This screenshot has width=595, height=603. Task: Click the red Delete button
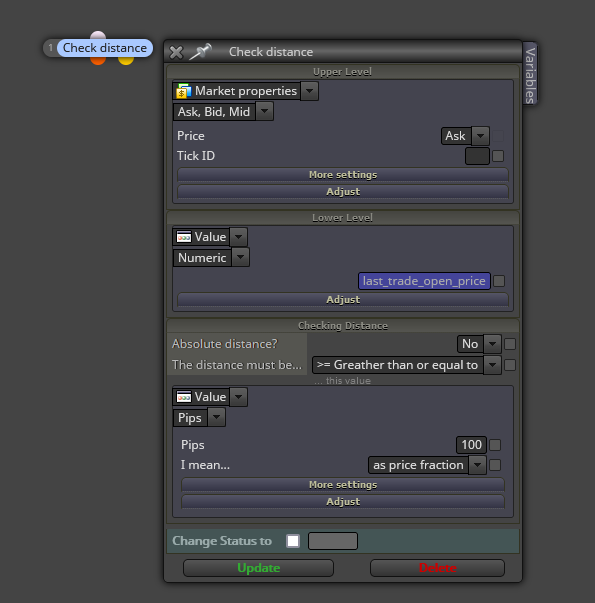(x=437, y=568)
